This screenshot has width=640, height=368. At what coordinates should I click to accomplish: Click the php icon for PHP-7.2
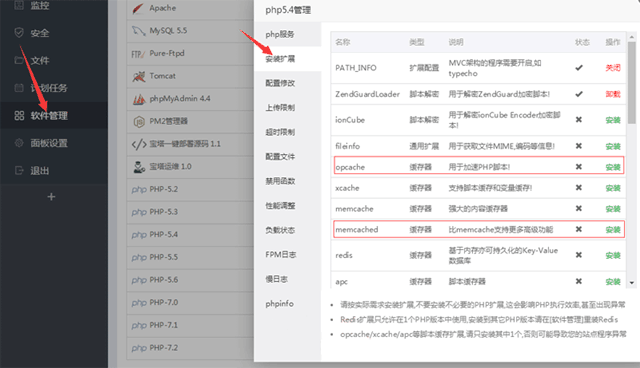pyautogui.click(x=139, y=348)
